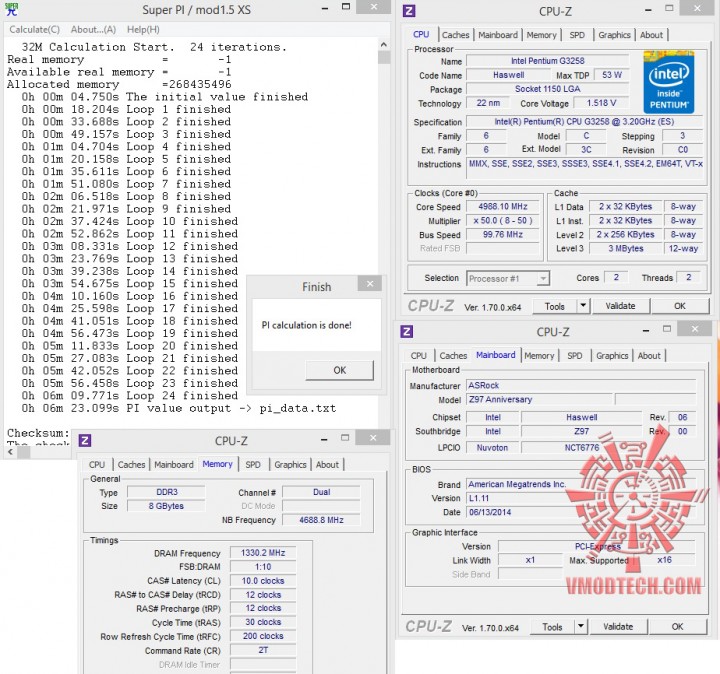Click scroll left arrow in Super PI log

point(11,452)
